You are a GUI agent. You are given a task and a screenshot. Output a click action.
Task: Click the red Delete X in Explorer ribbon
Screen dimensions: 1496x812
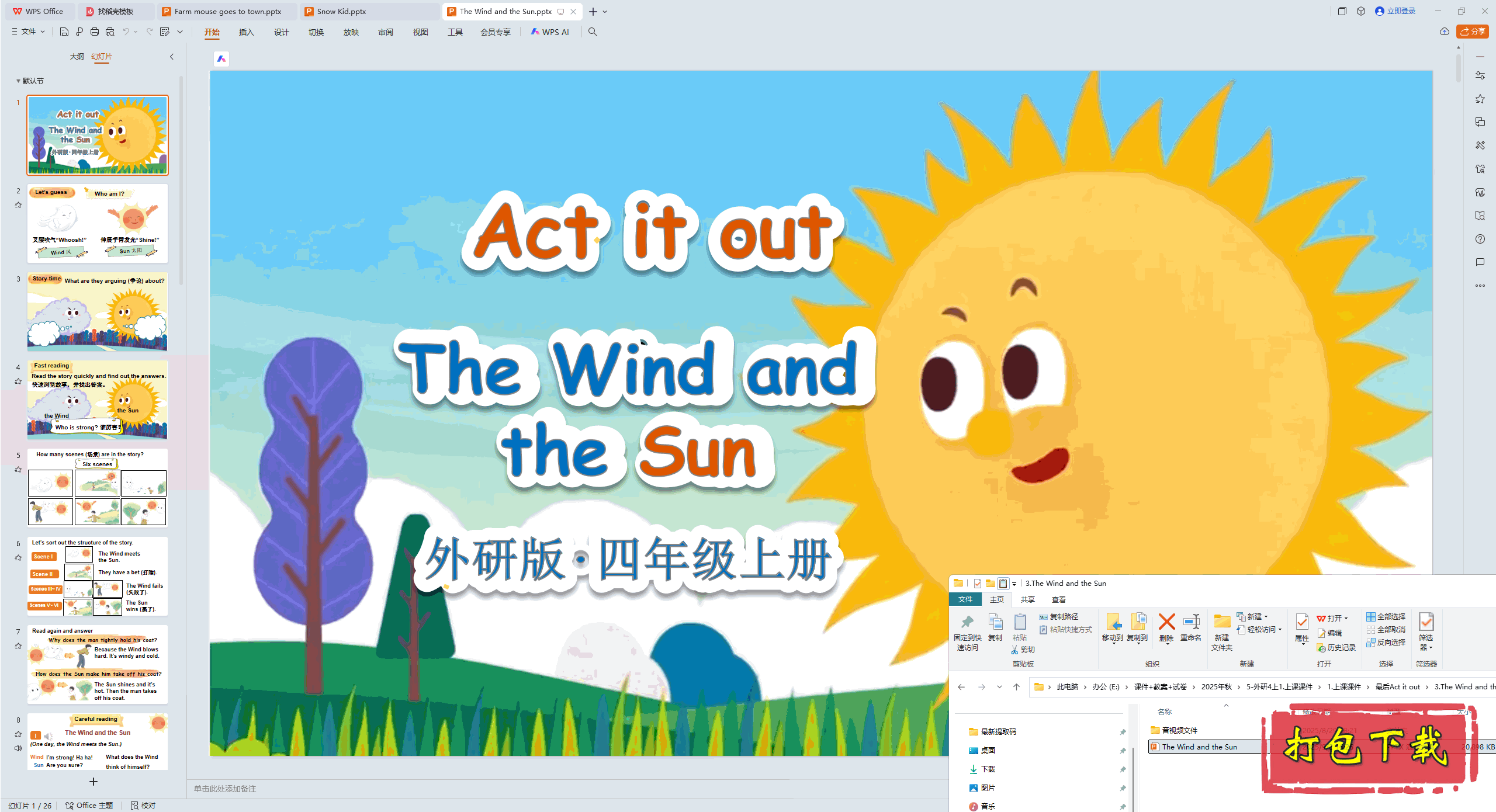(1166, 622)
